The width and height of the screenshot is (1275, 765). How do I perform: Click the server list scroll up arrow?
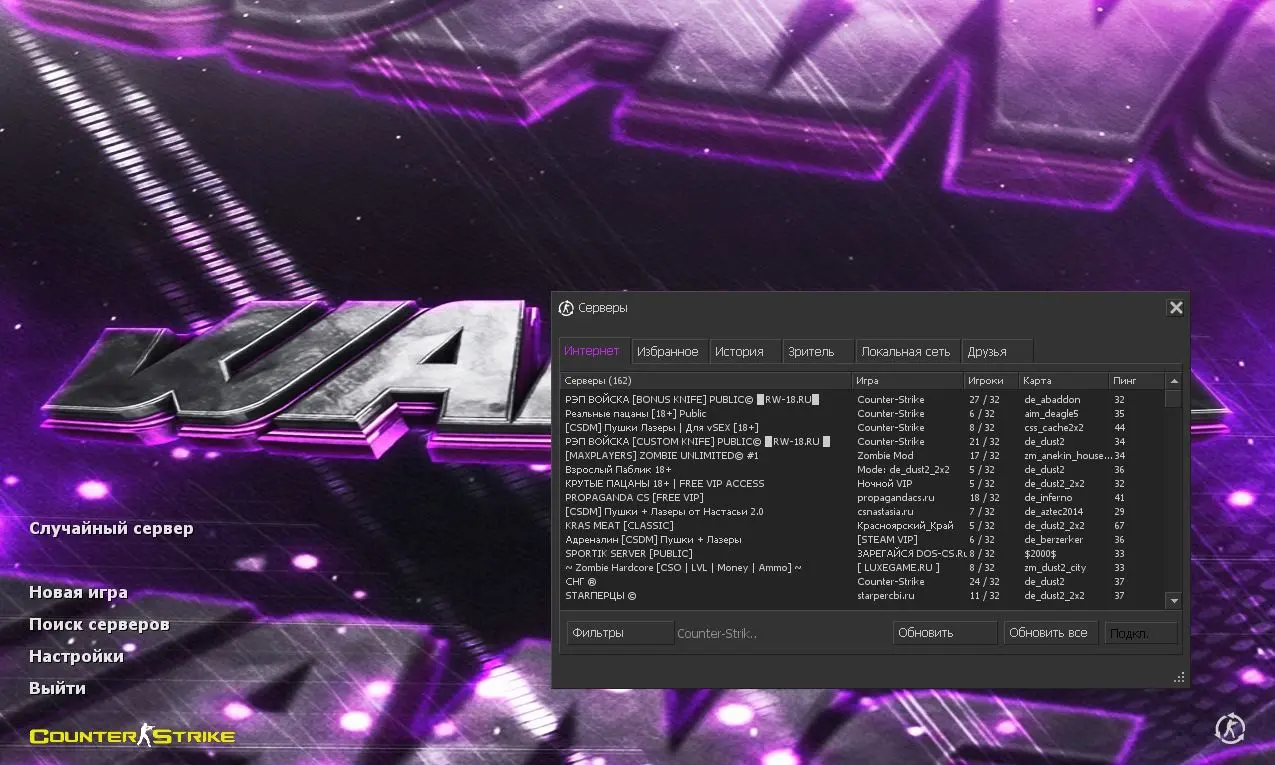pyautogui.click(x=1174, y=381)
